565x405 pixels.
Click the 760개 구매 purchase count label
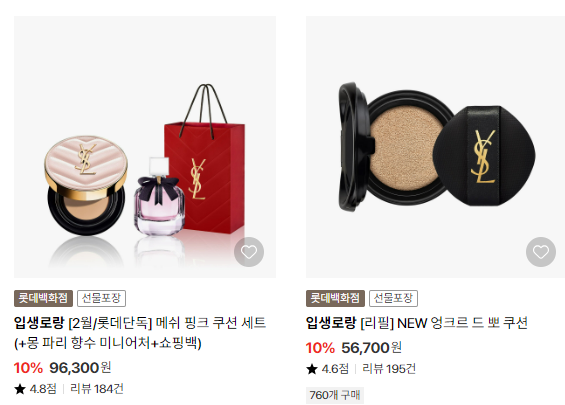[335, 395]
